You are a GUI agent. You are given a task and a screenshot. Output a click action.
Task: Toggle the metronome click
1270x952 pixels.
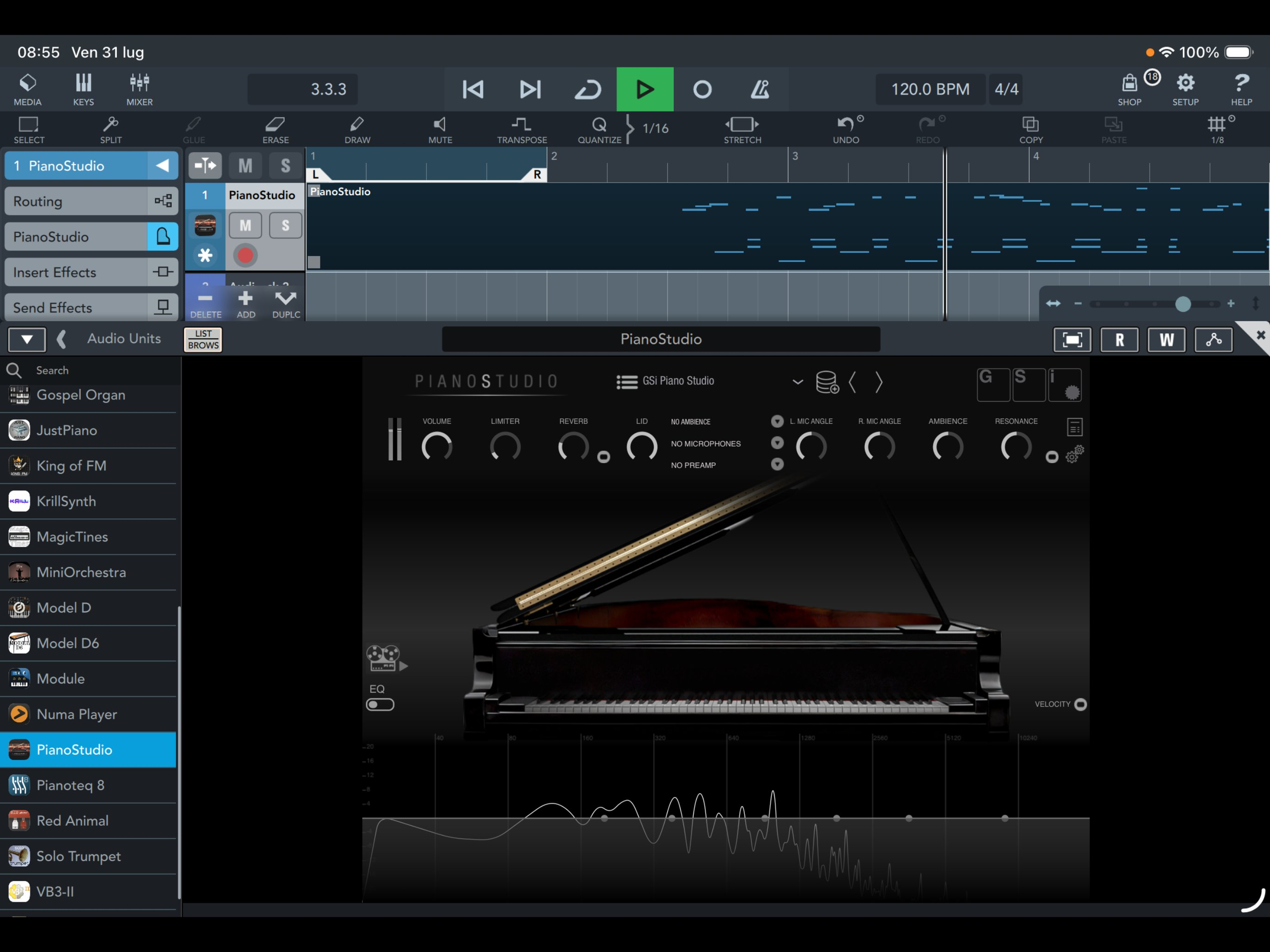(760, 89)
